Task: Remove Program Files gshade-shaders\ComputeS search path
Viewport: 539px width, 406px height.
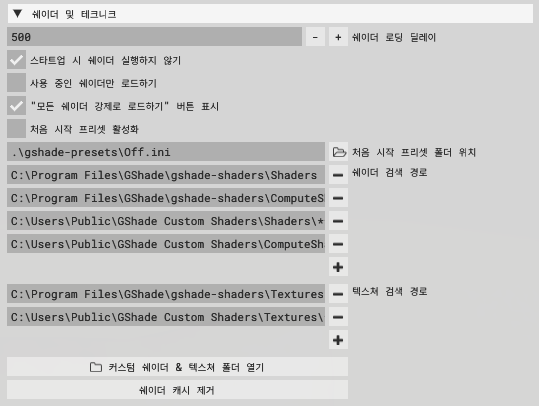Action: point(338,198)
